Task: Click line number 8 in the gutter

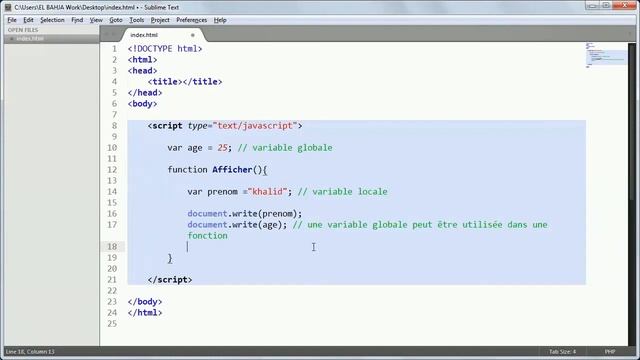Action: tap(114, 126)
